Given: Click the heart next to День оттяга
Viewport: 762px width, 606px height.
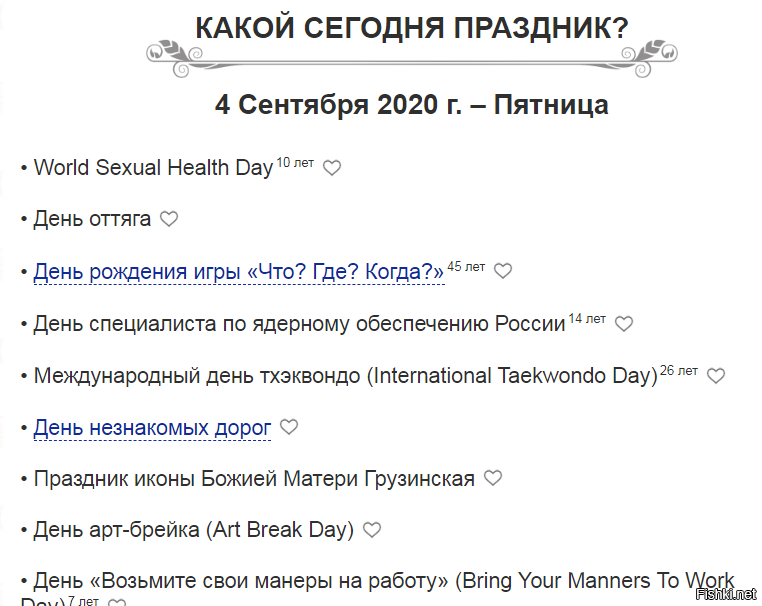Looking at the screenshot, I should tap(169, 218).
